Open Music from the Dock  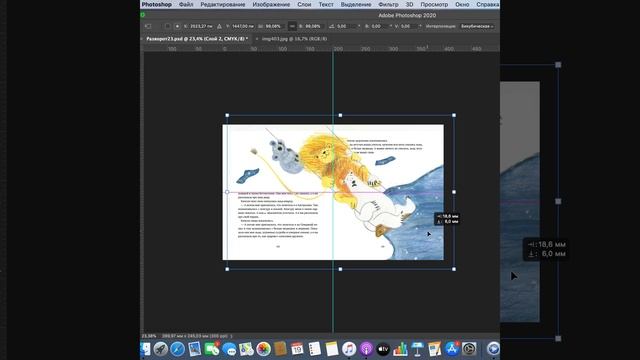point(349,349)
